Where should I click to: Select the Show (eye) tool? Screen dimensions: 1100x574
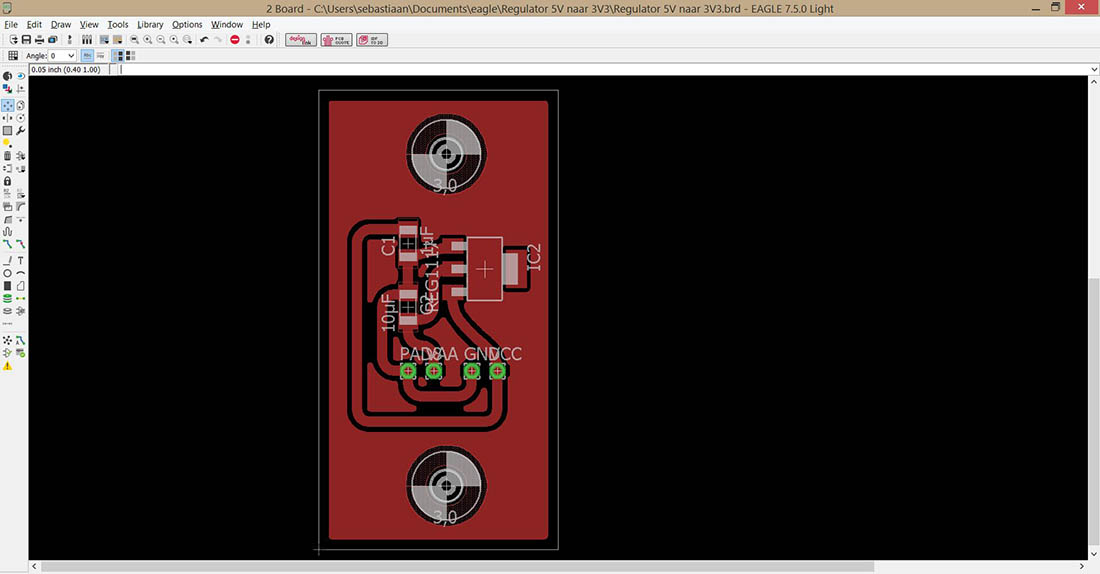point(20,76)
